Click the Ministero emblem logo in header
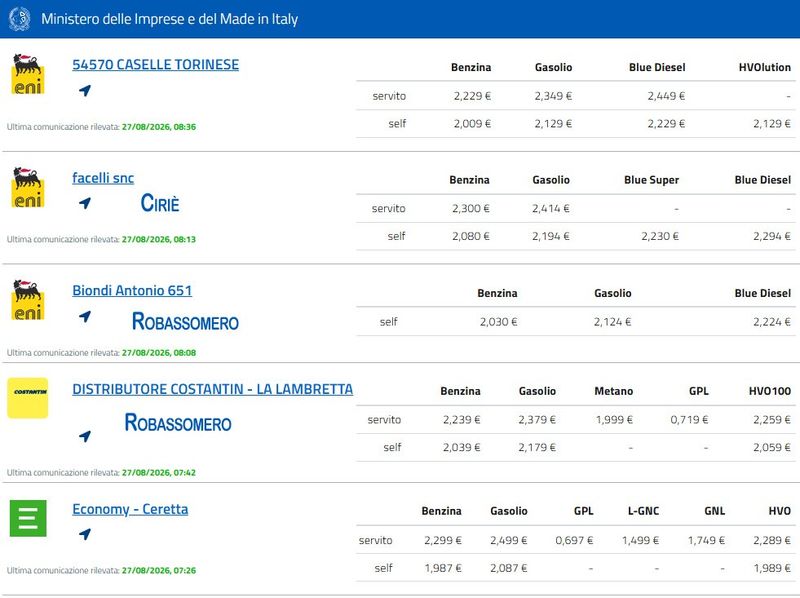800x598 pixels. [19, 19]
